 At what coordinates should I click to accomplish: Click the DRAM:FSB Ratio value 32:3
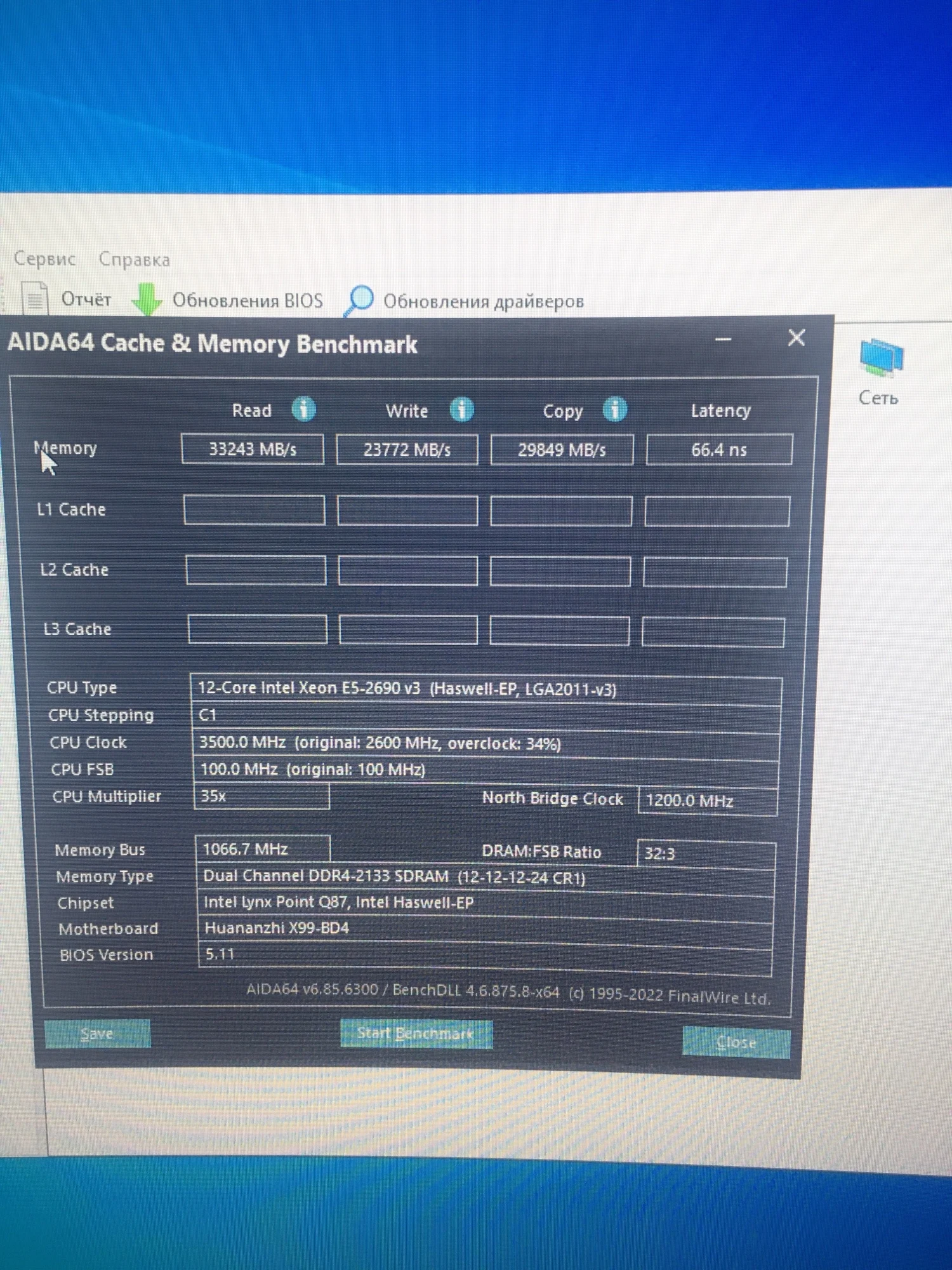click(x=706, y=854)
